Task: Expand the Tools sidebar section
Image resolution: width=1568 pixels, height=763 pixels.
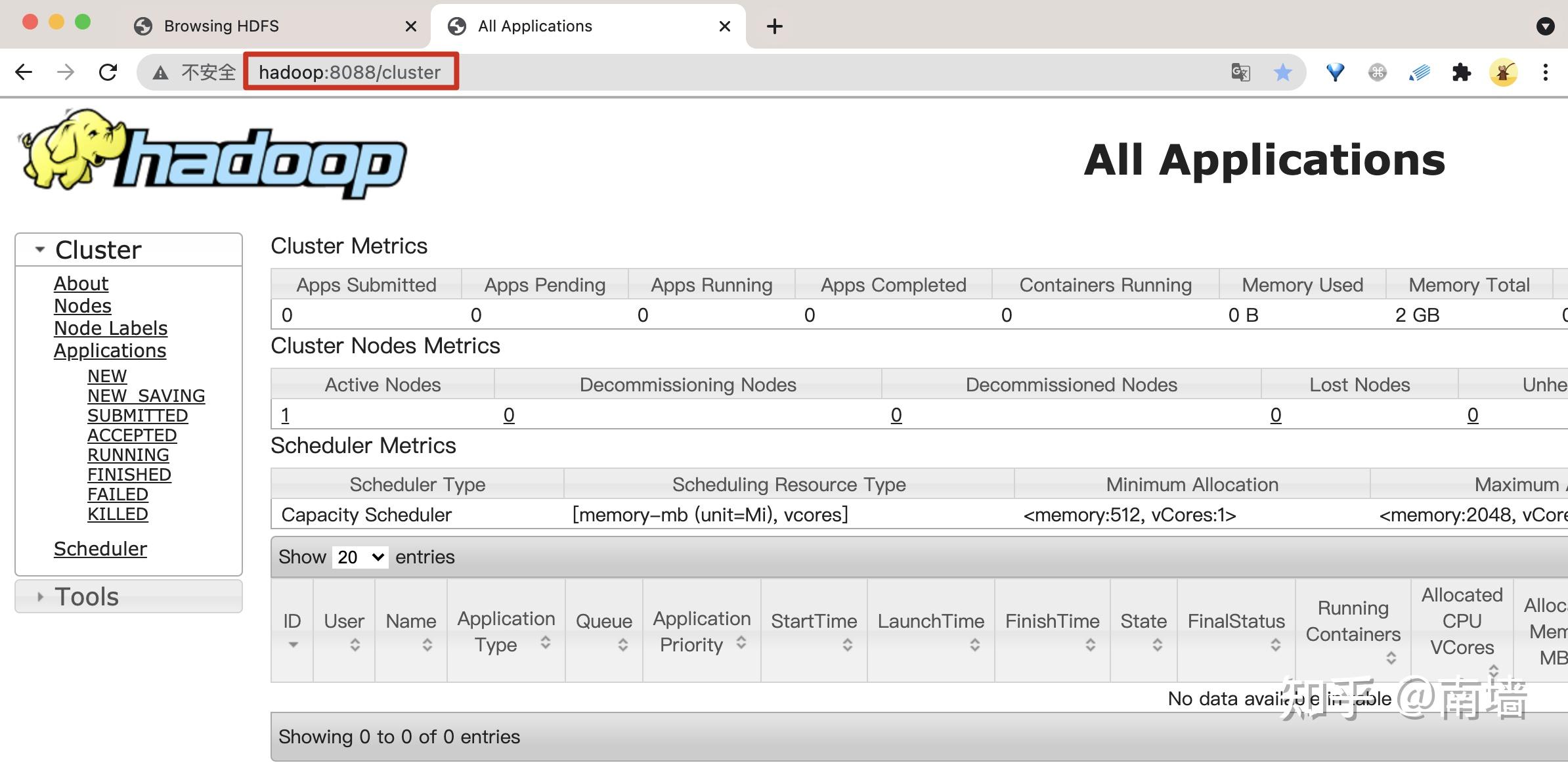Action: pyautogui.click(x=39, y=596)
